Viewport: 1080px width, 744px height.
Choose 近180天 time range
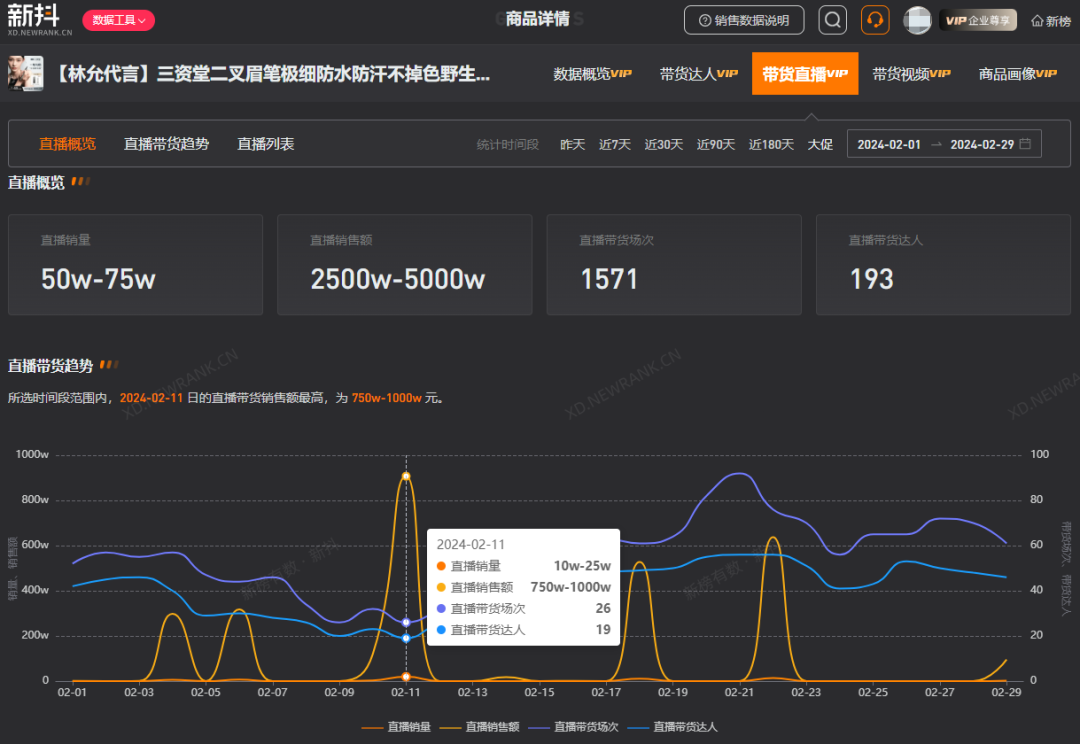pos(771,145)
